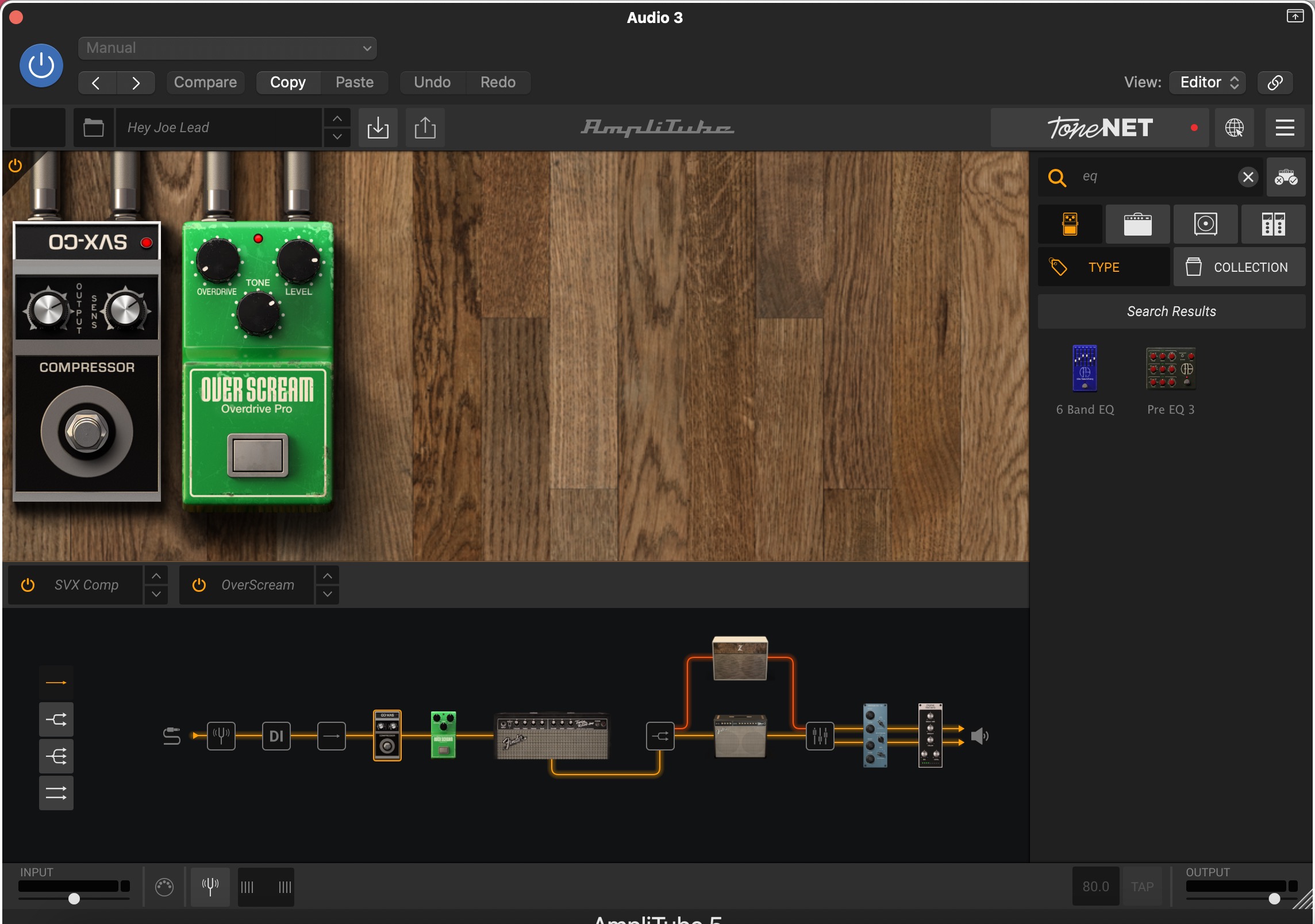Go to next preset arrow
1315x924 pixels.
tap(136, 83)
